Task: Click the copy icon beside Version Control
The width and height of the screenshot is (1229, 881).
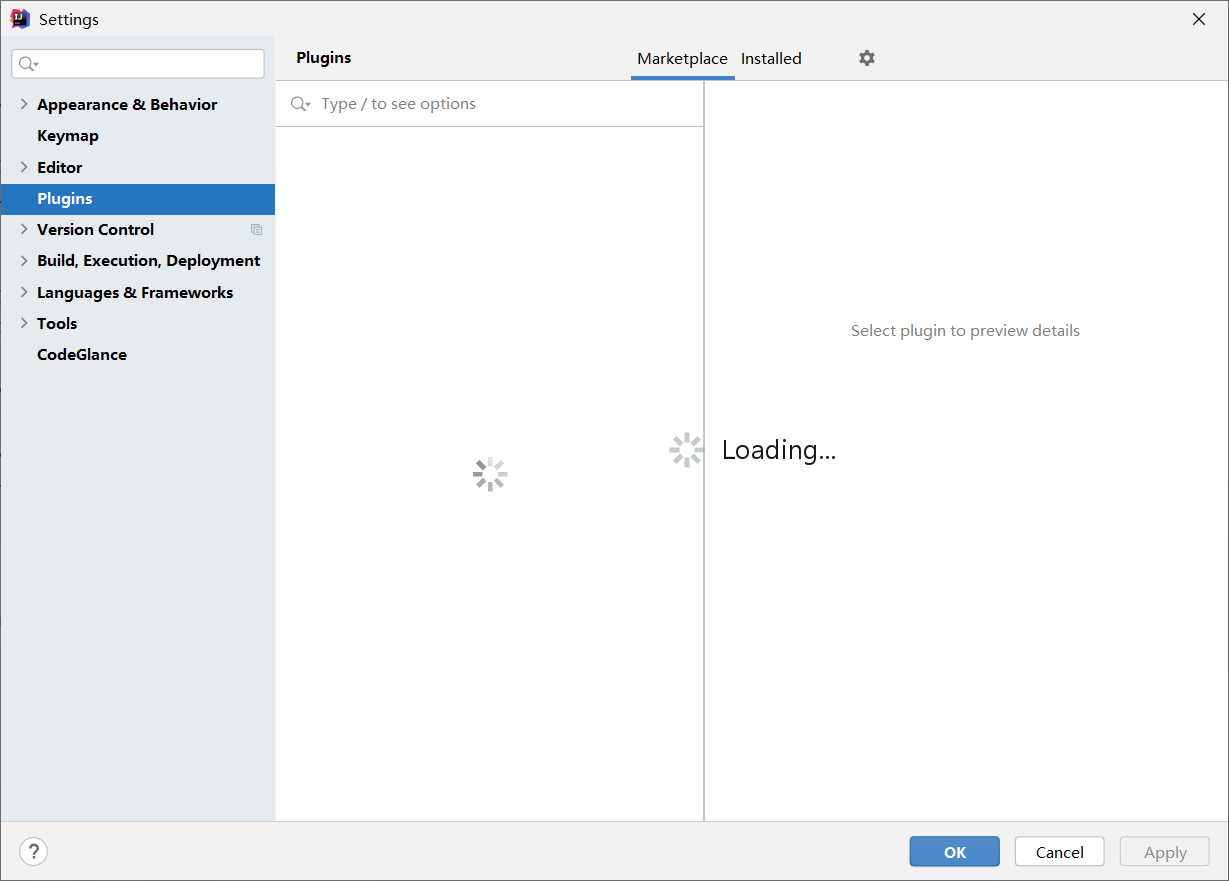Action: click(257, 230)
